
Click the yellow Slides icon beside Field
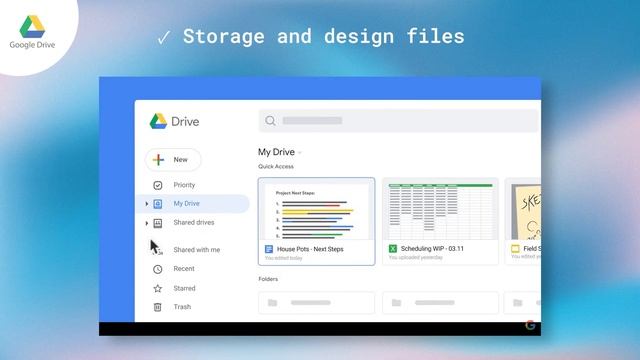[x=515, y=249]
